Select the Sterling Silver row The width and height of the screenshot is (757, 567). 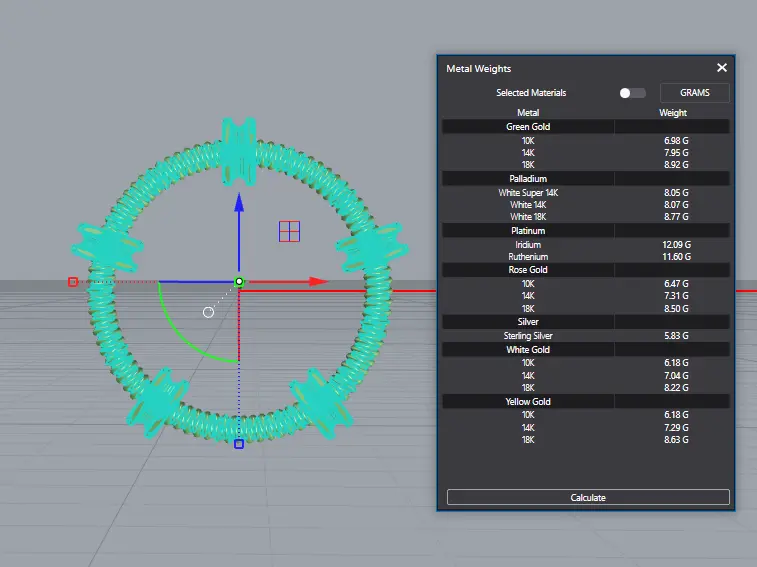click(x=528, y=336)
